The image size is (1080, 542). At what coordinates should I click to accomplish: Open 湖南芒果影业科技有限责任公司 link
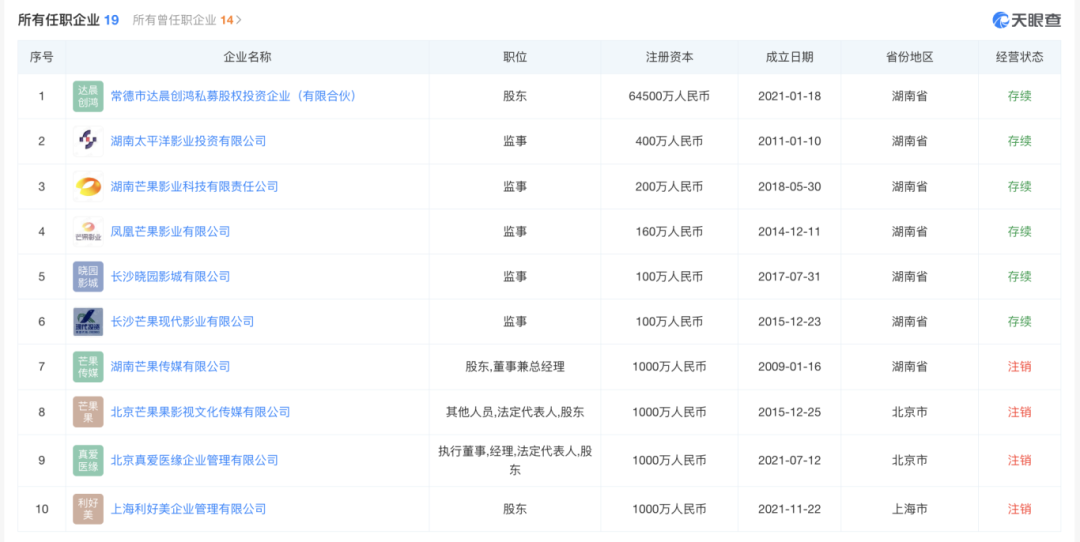(194, 187)
